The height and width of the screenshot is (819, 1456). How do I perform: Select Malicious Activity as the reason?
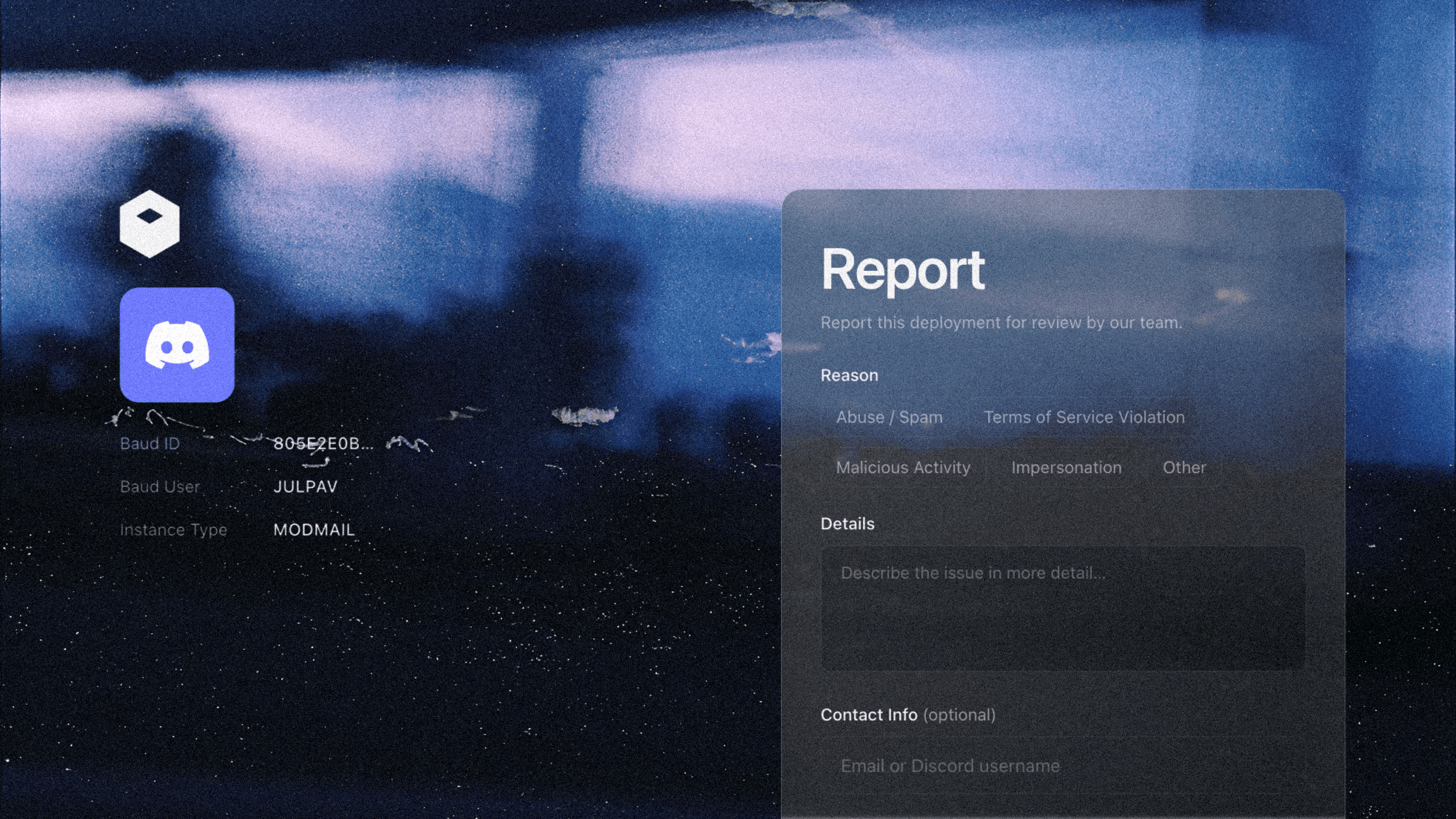[x=903, y=468]
